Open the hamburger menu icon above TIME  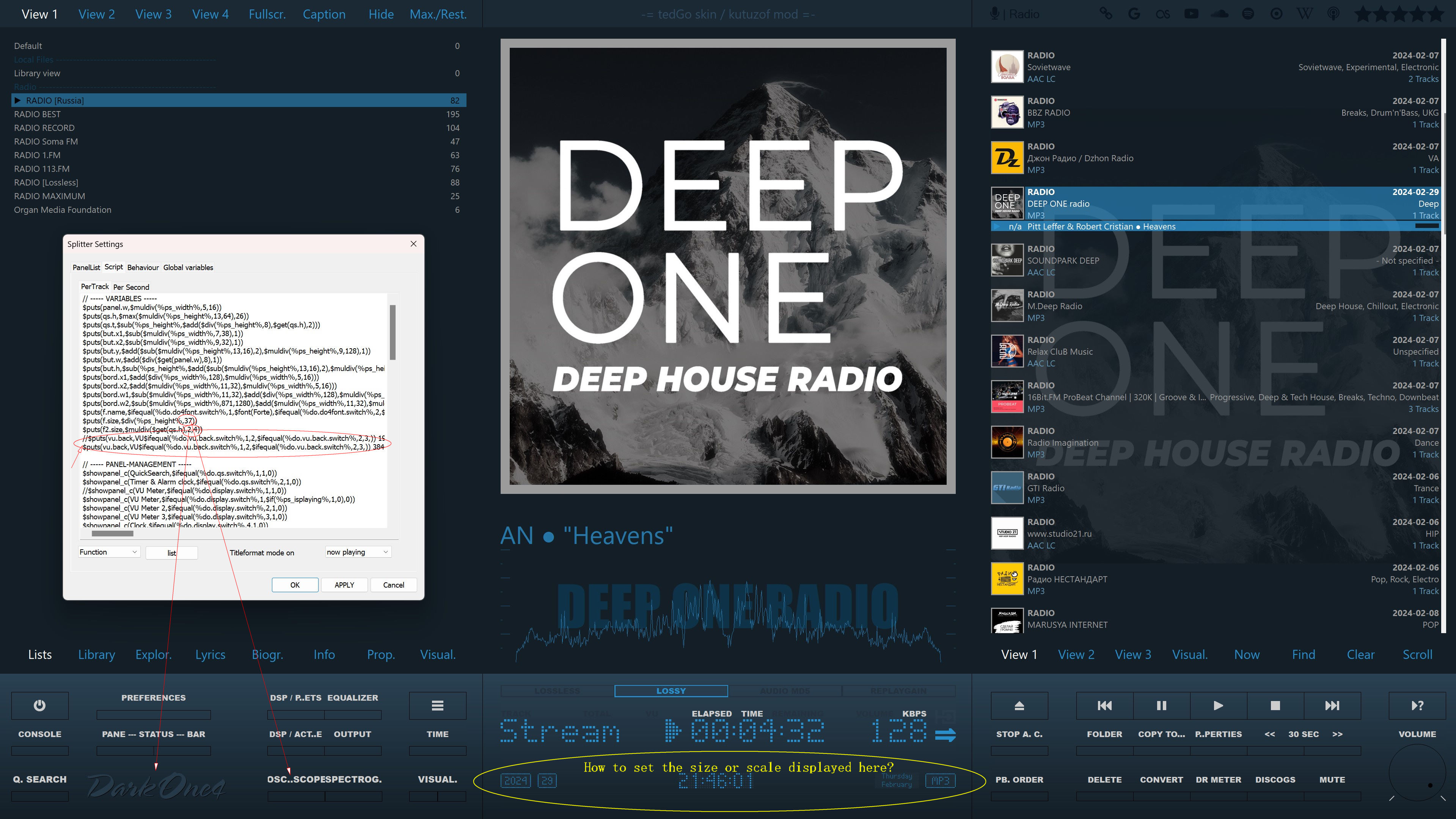(437, 706)
